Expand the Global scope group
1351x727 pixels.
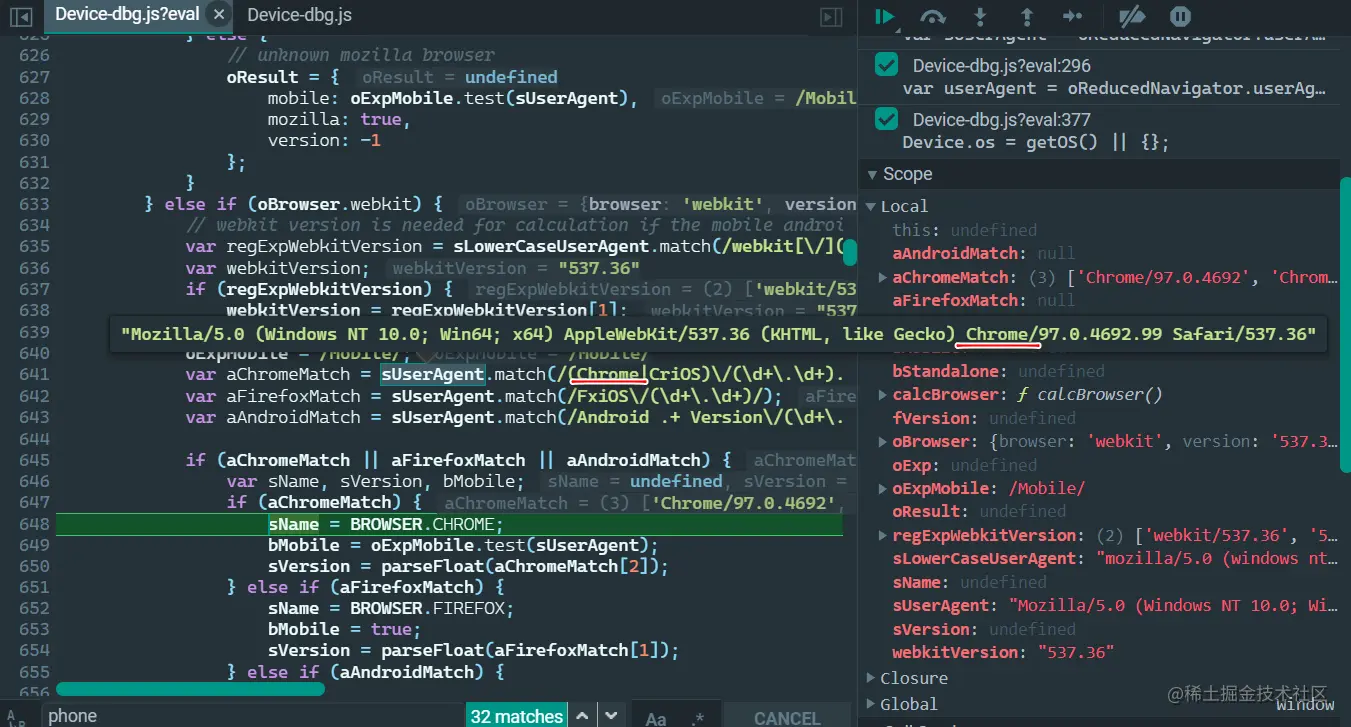coord(869,704)
